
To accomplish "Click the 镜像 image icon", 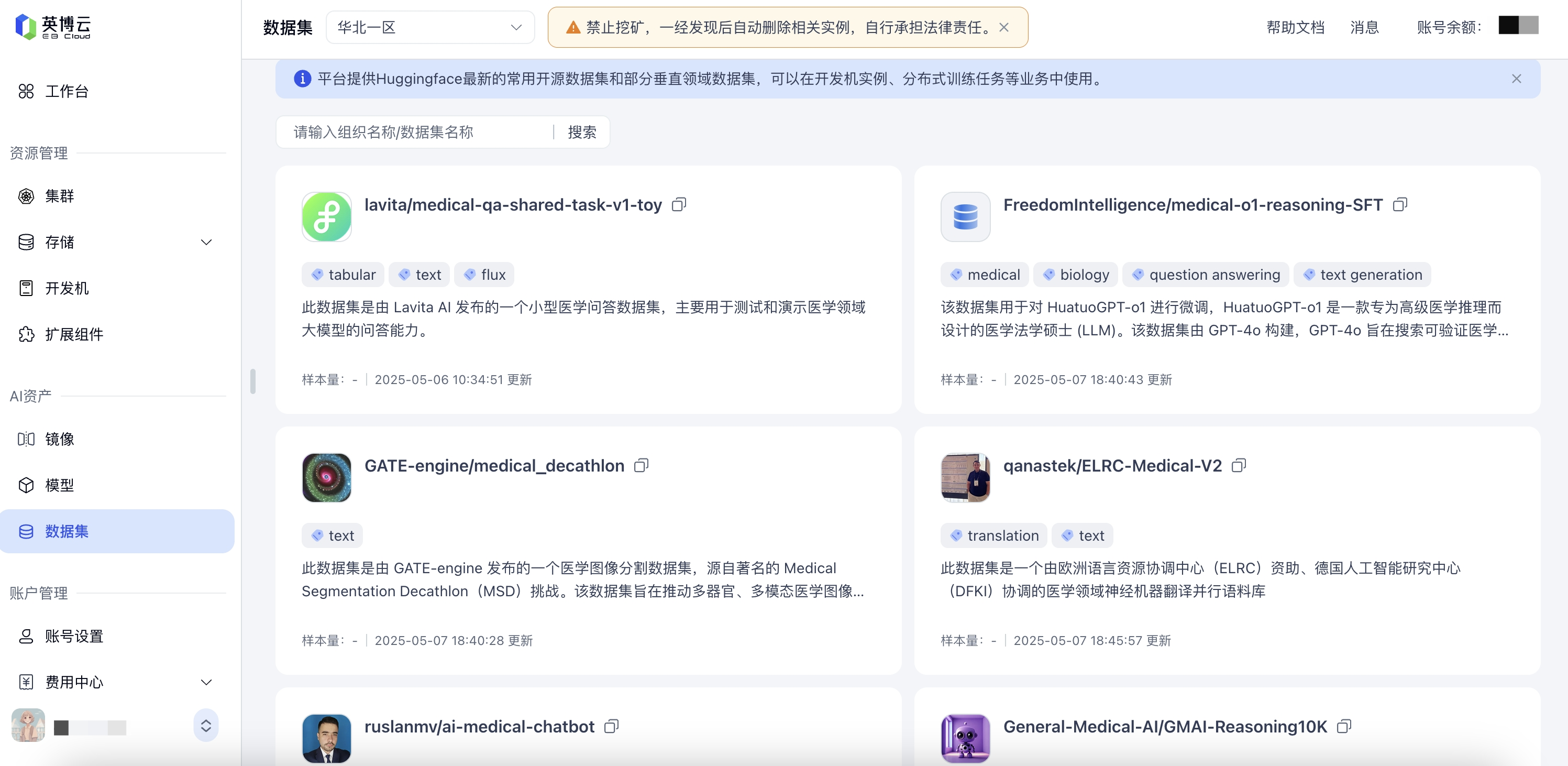I will coord(26,439).
